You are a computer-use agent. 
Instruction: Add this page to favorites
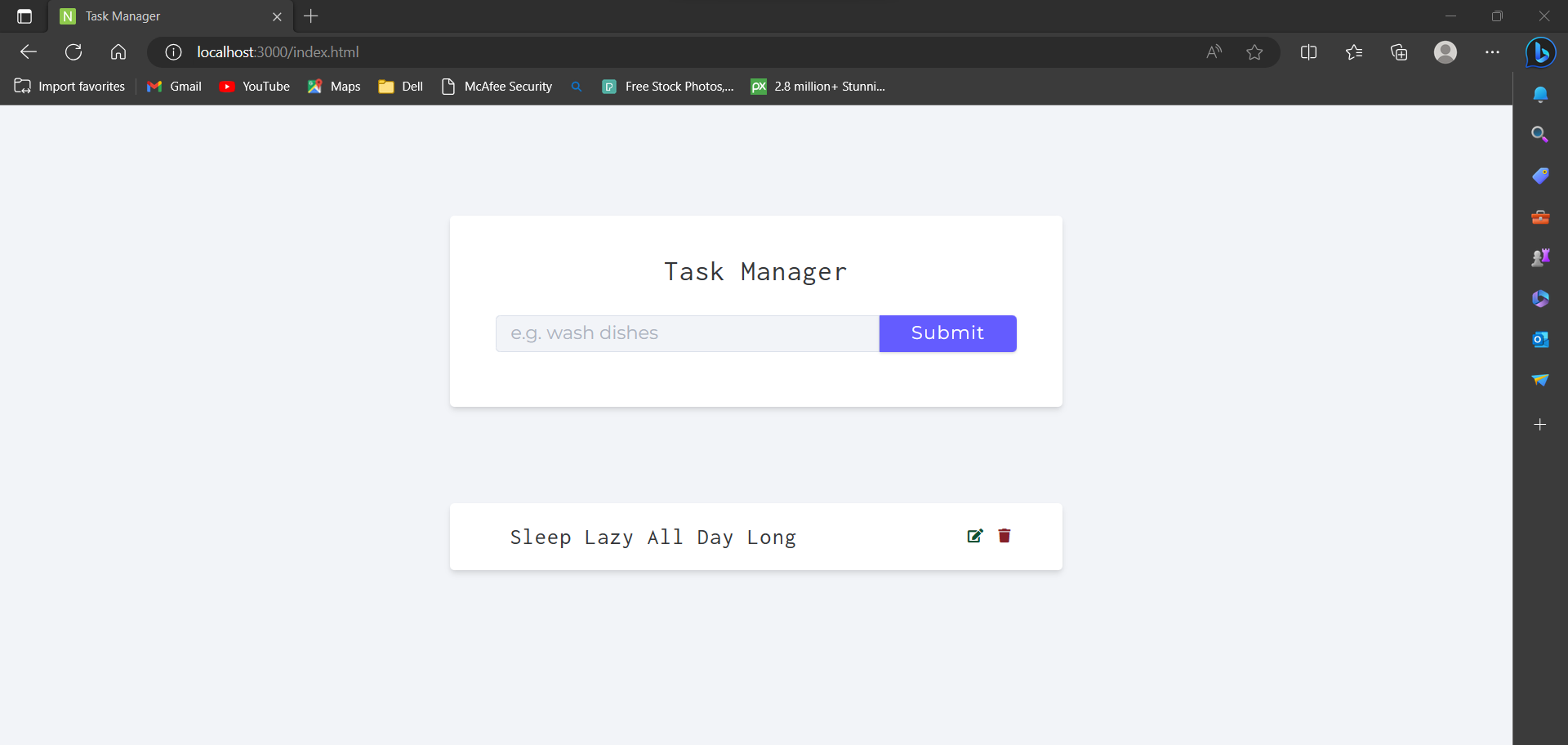click(x=1254, y=52)
